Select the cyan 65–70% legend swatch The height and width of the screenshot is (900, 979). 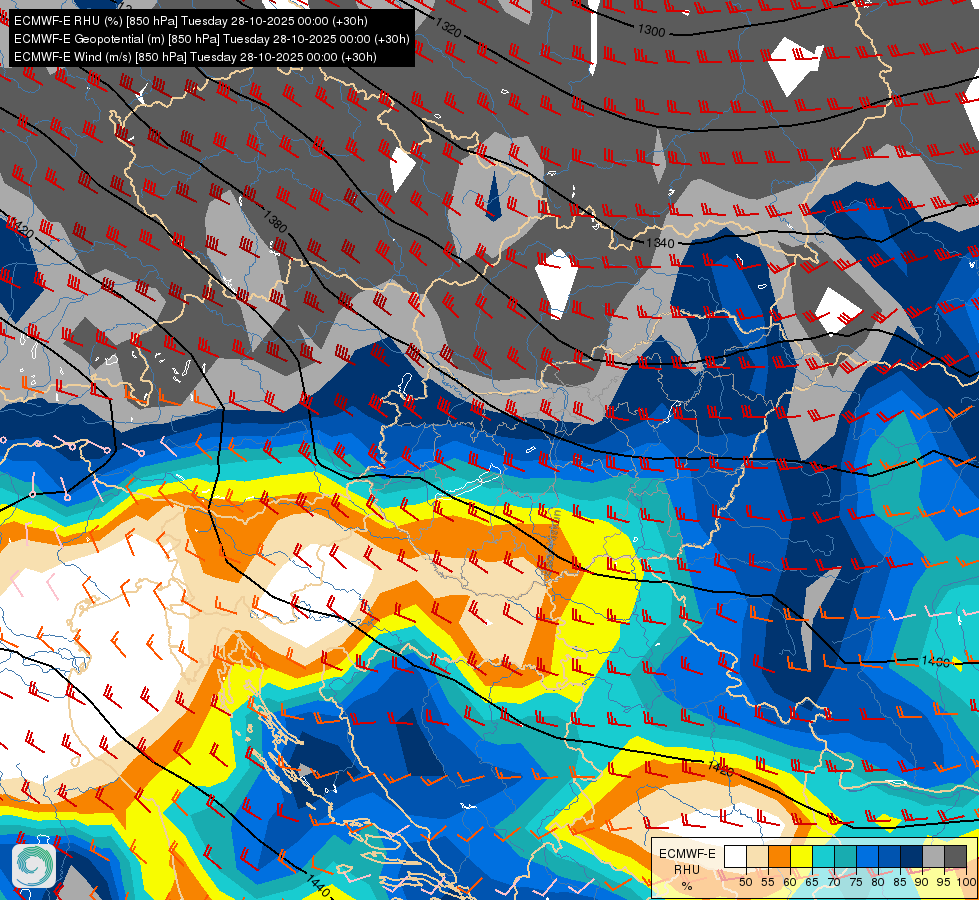click(824, 856)
